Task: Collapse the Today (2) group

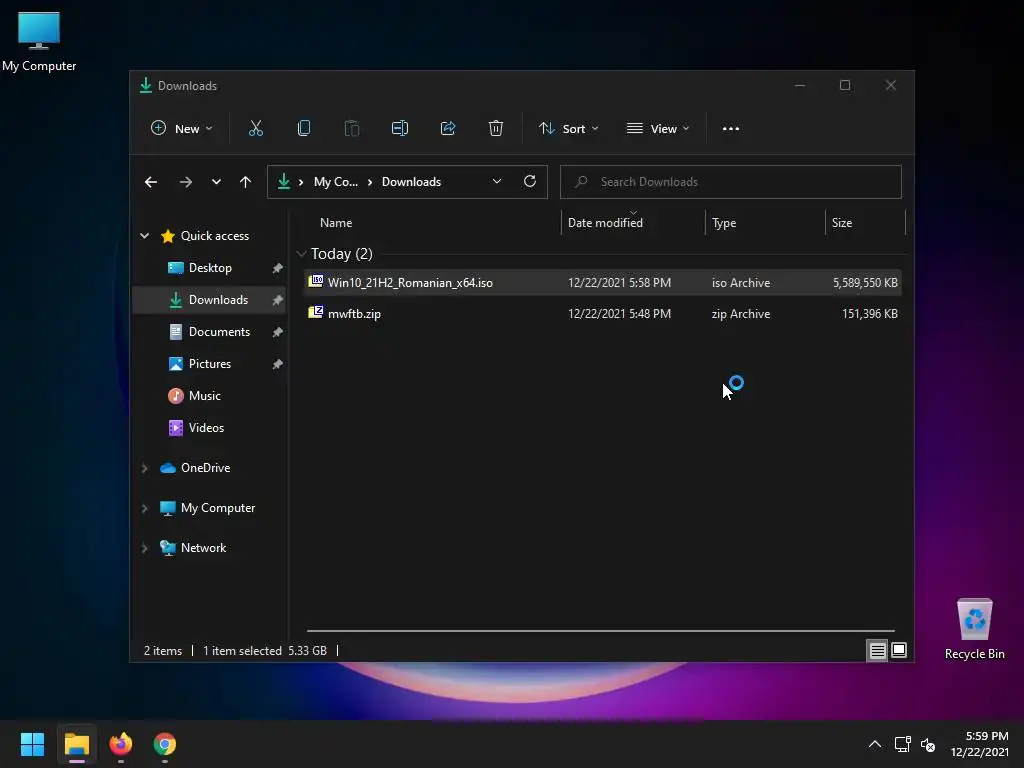Action: [301, 253]
